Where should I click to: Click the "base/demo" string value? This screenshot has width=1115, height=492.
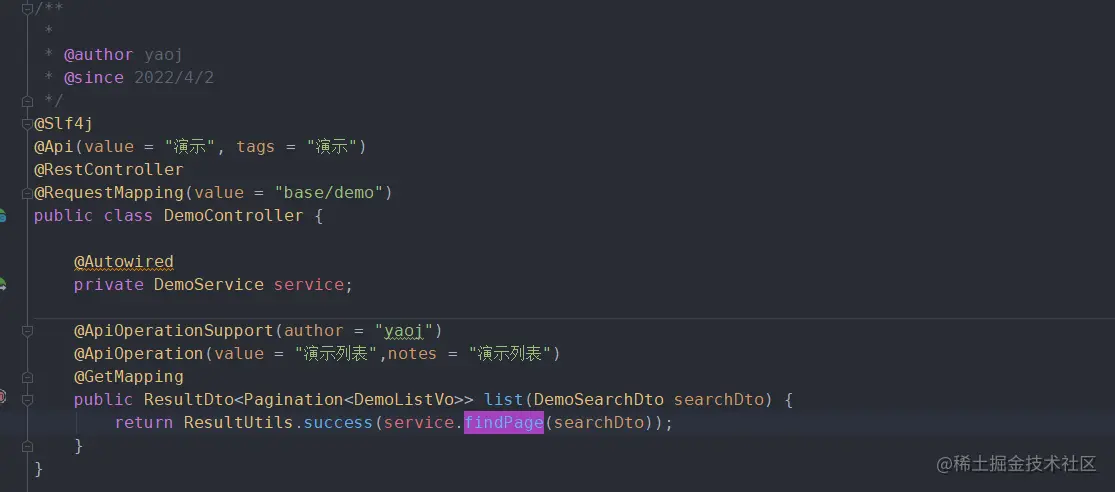tap(329, 193)
